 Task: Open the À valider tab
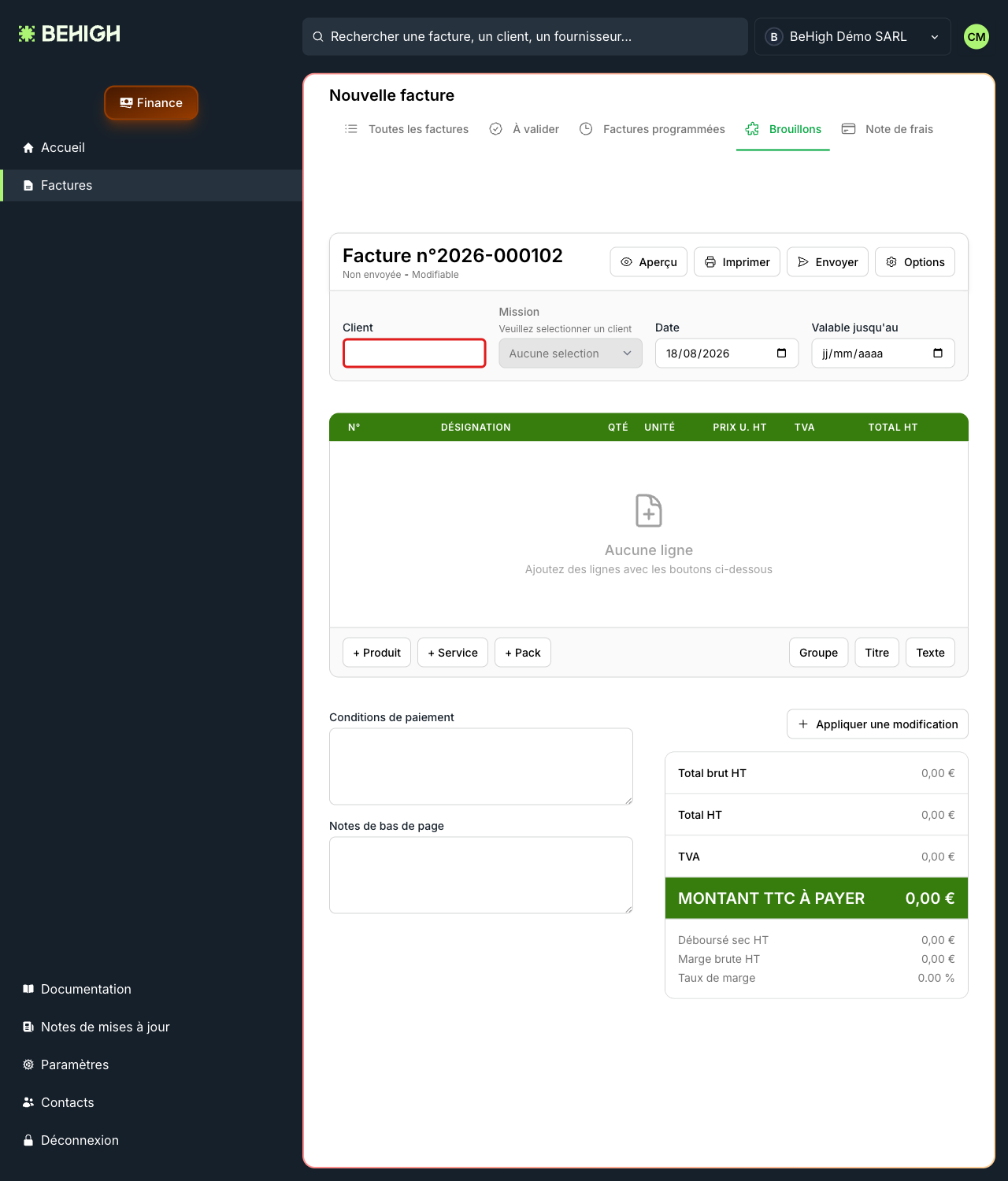[524, 129]
